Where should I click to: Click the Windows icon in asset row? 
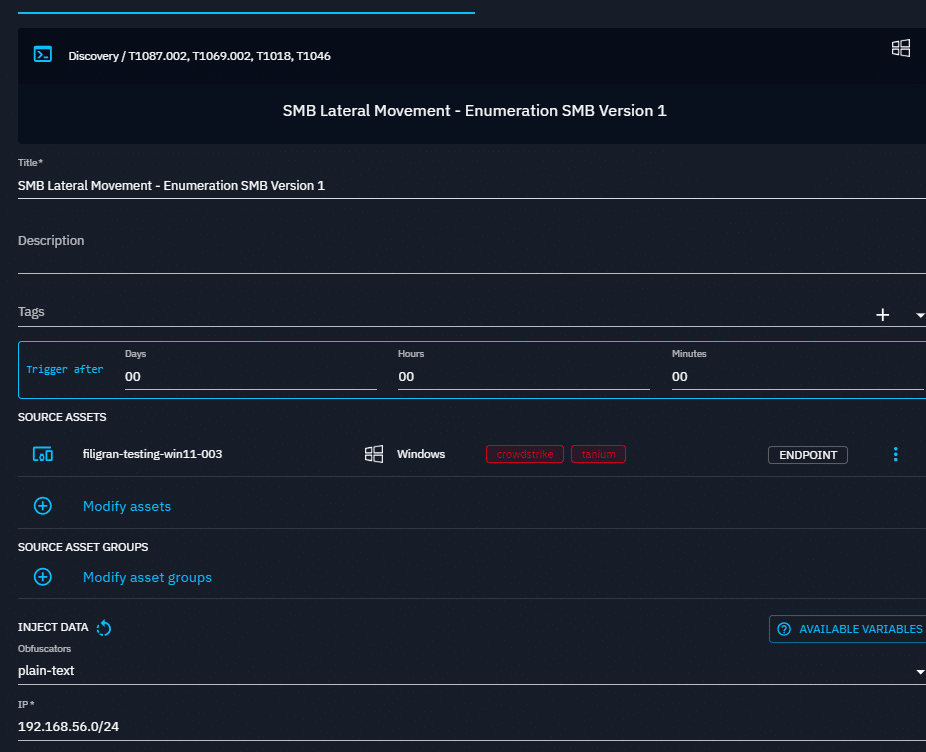click(x=374, y=454)
